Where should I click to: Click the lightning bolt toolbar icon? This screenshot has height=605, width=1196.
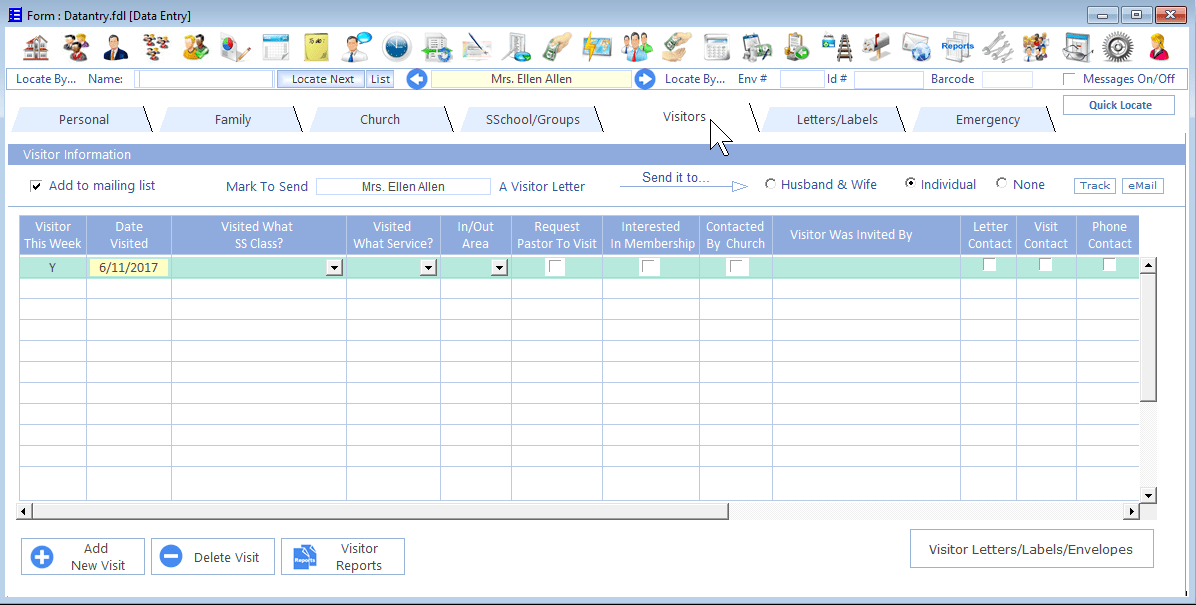(596, 47)
